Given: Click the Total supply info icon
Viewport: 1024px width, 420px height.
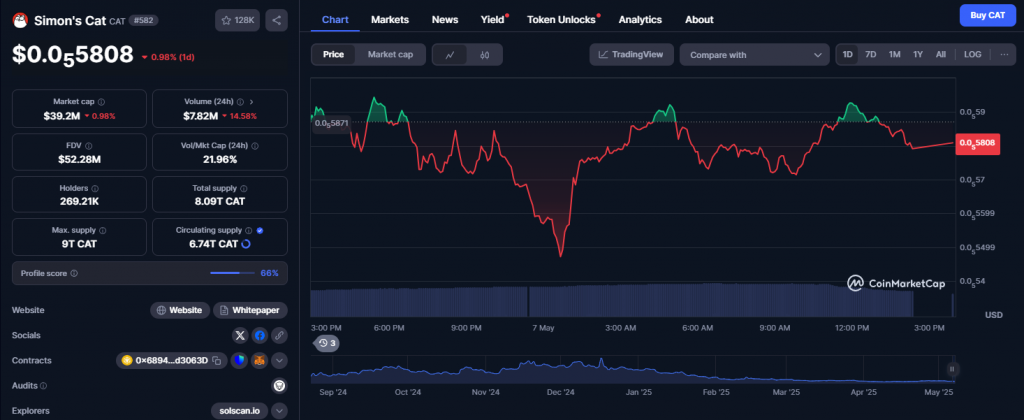Looking at the screenshot, I should pos(244,188).
